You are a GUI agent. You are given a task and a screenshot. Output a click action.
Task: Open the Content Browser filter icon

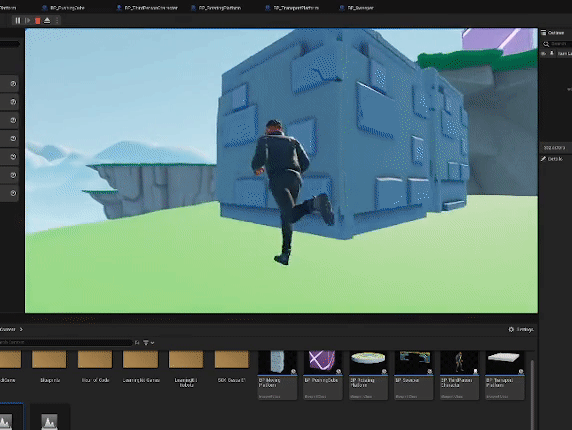pyautogui.click(x=146, y=342)
